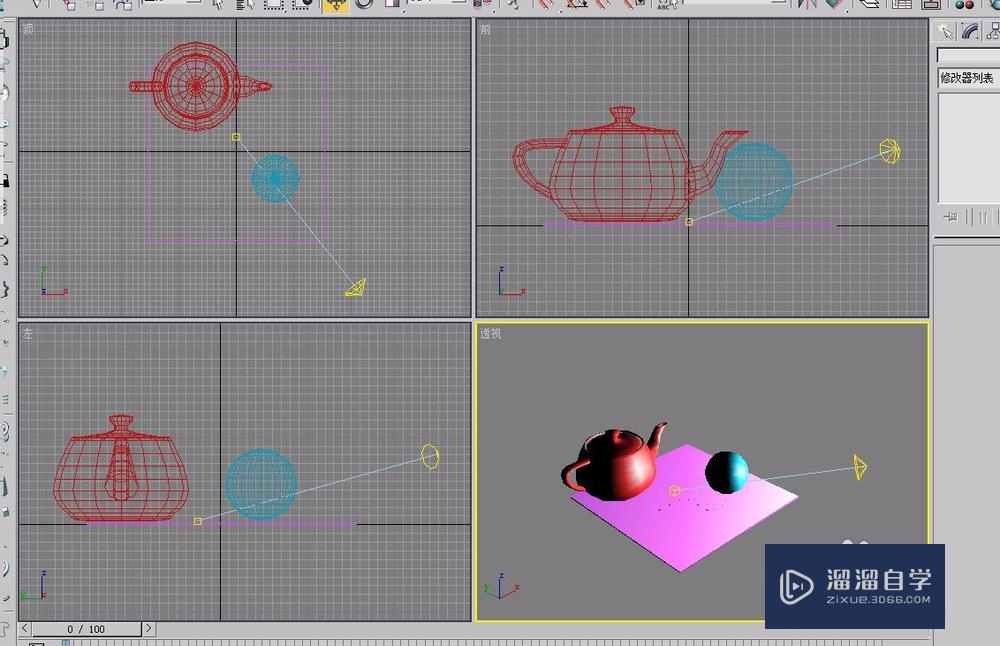Viewport: 1000px width, 646px height.
Task: Step time slider back with left arrow
Action: pyautogui.click(x=25, y=629)
